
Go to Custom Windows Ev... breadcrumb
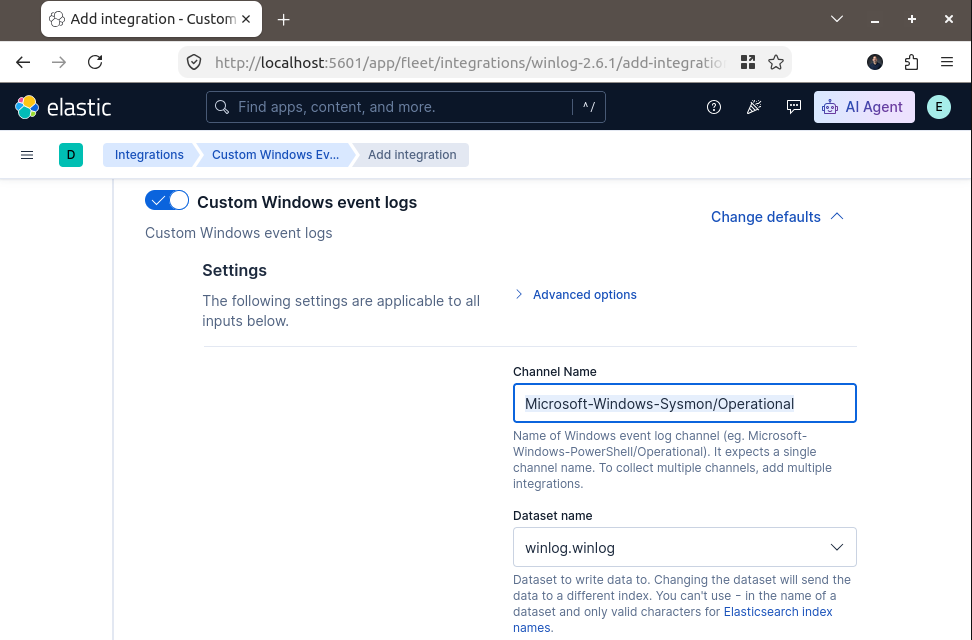275,154
